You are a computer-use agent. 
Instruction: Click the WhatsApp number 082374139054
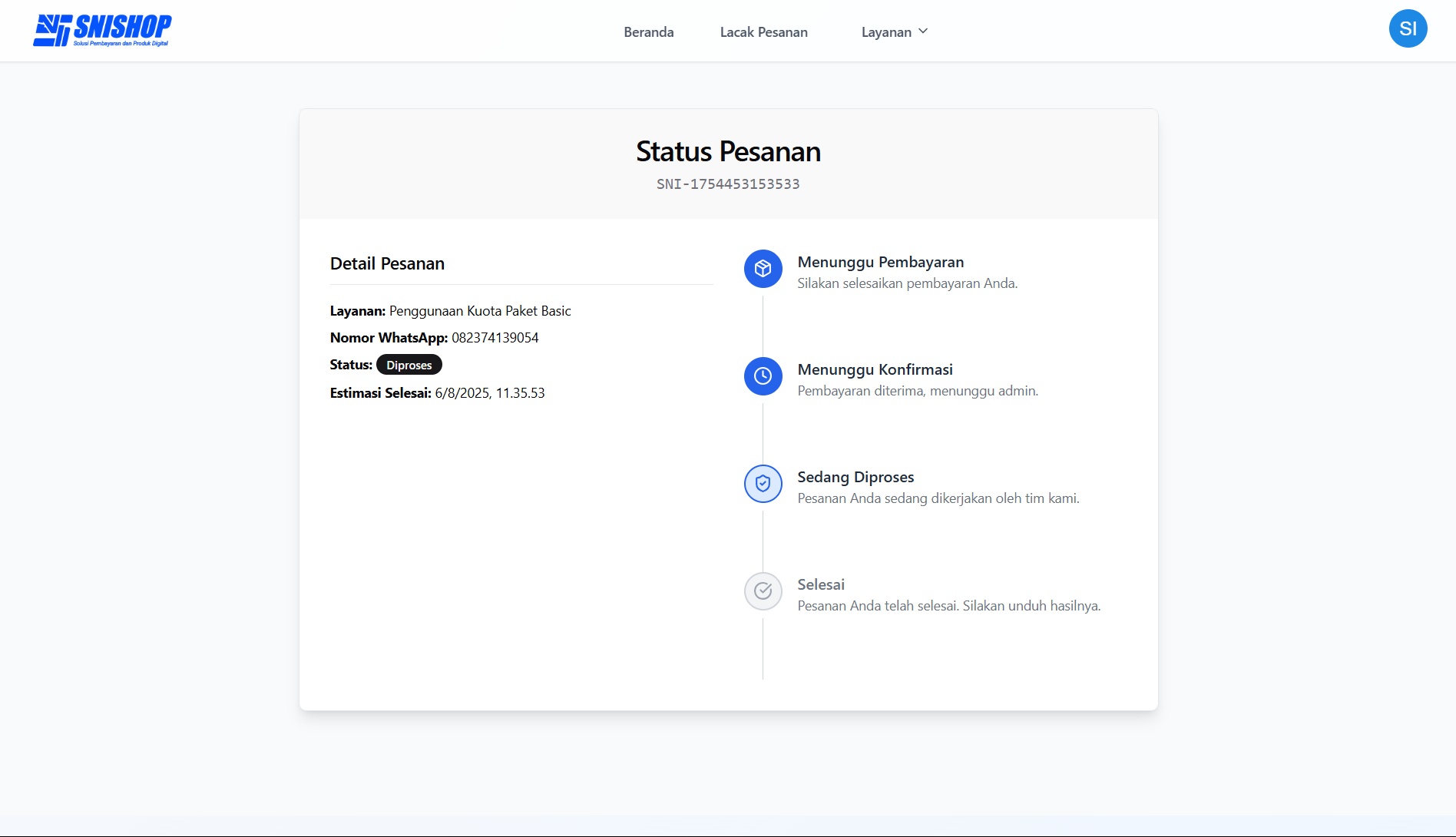pyautogui.click(x=495, y=338)
